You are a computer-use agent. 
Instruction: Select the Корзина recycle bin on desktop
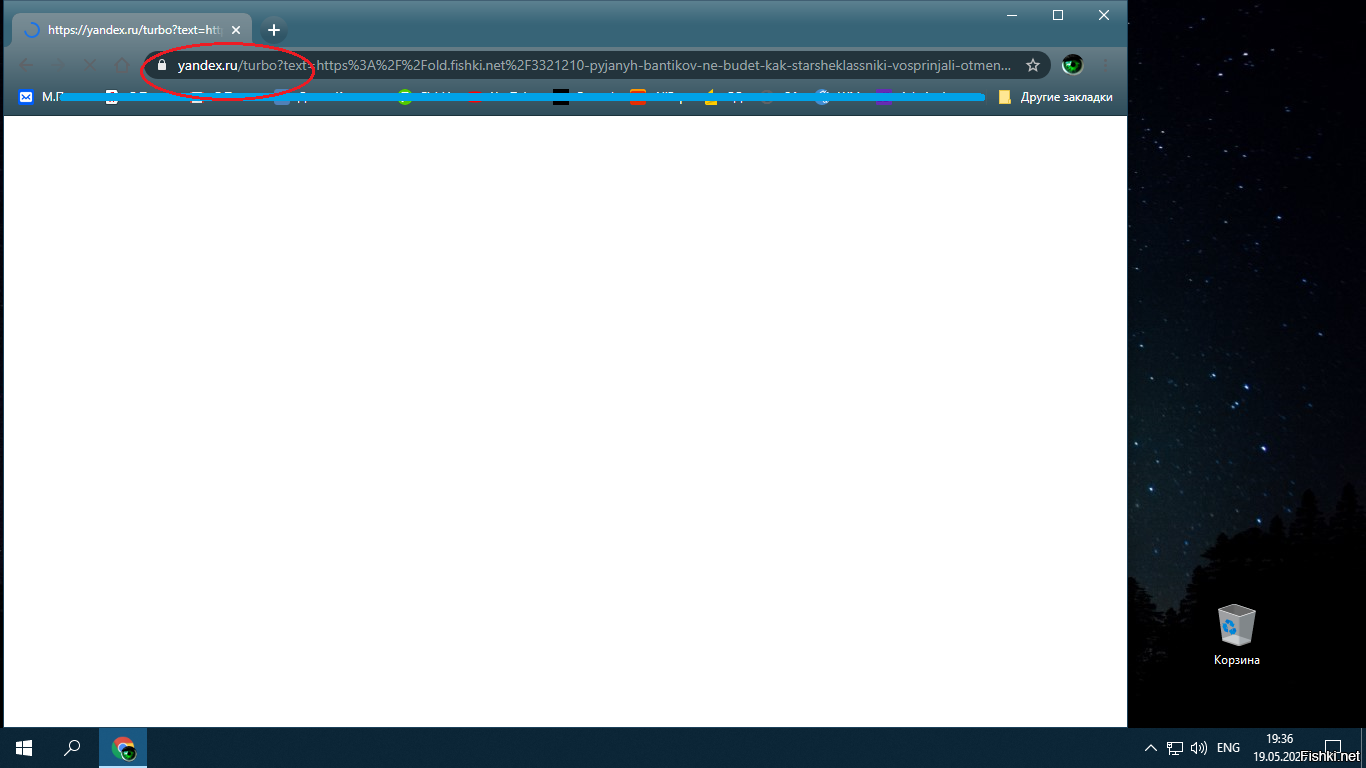(1237, 635)
